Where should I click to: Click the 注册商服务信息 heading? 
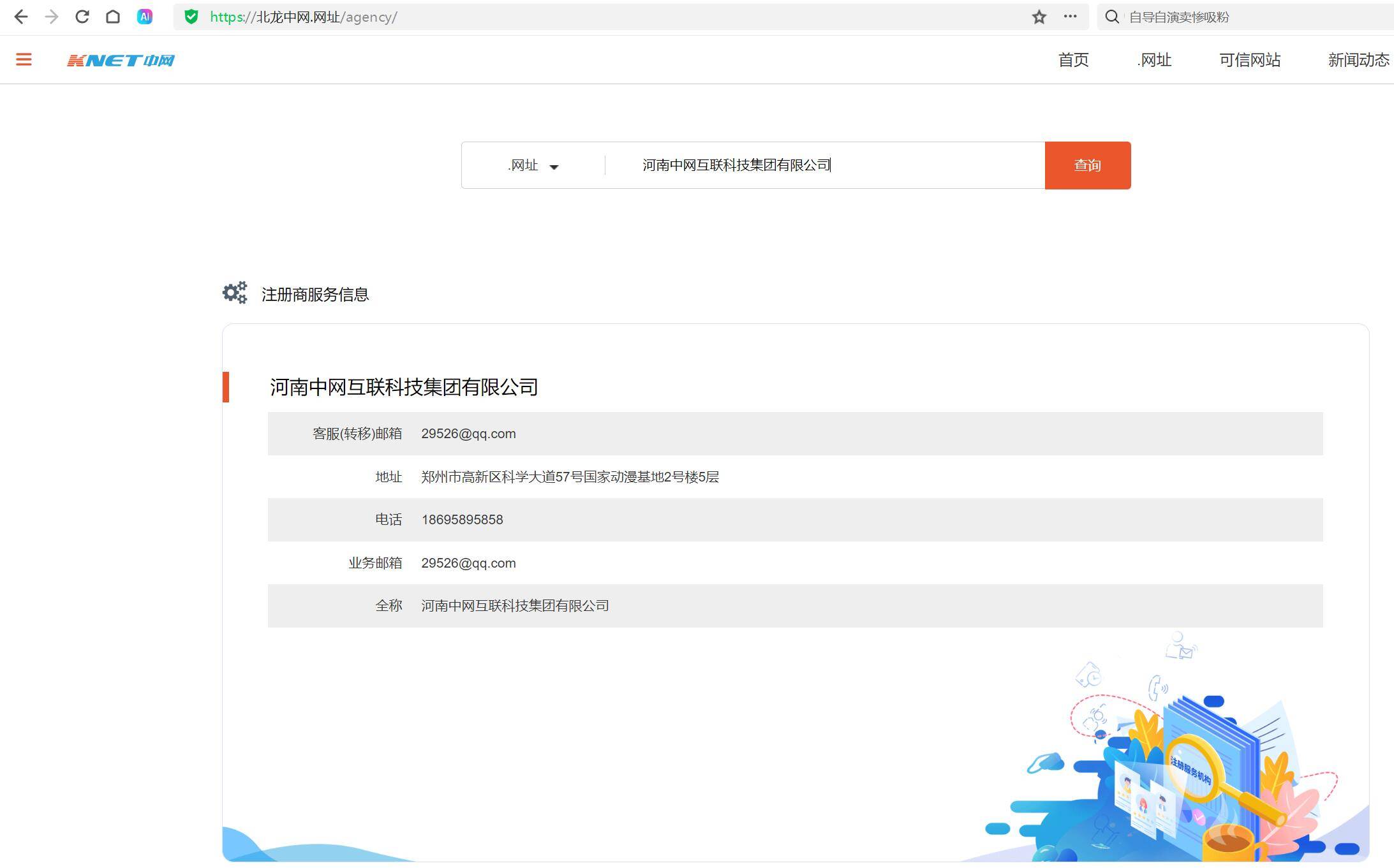tap(315, 295)
